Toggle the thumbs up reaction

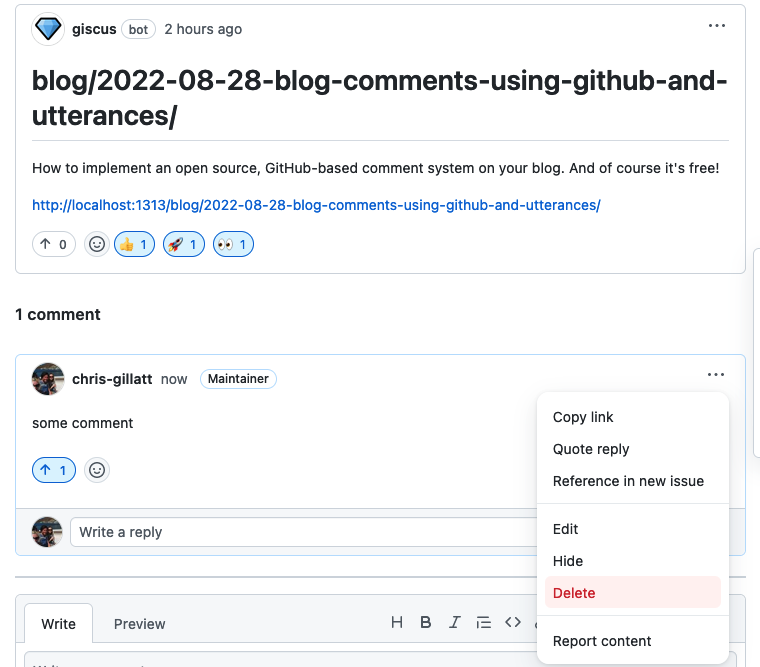134,244
